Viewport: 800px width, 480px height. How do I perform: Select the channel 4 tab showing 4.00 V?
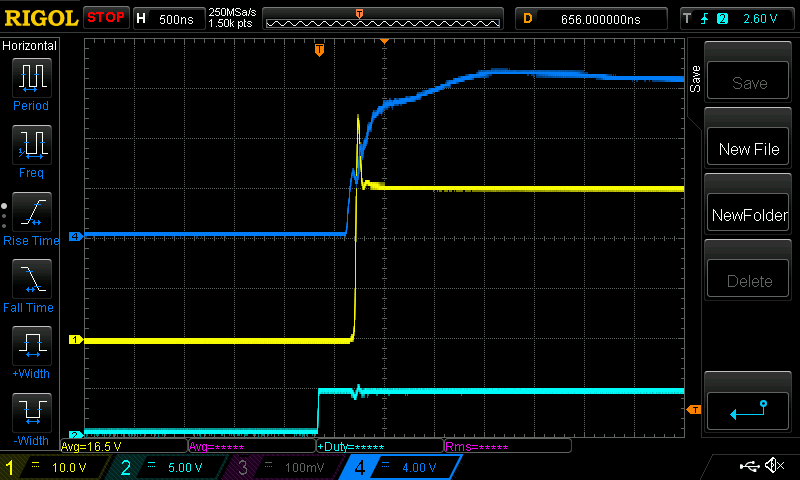397,467
